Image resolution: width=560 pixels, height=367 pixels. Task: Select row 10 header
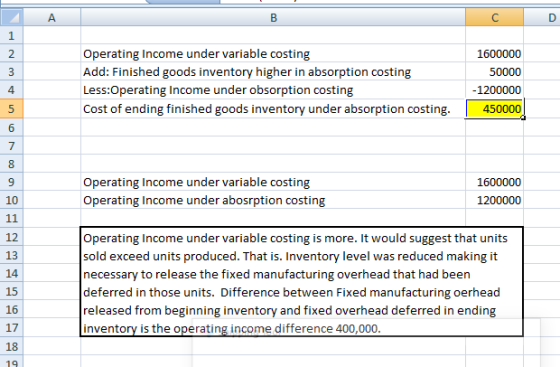12,200
